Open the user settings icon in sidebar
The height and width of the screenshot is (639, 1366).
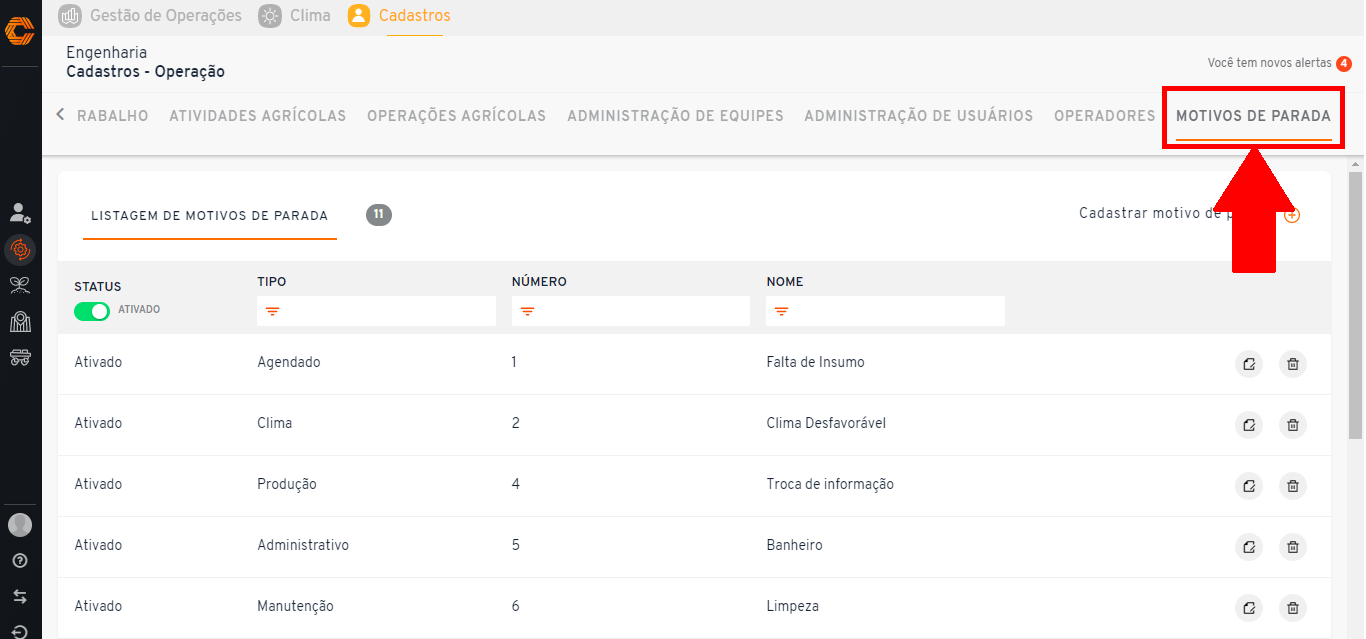(20, 213)
